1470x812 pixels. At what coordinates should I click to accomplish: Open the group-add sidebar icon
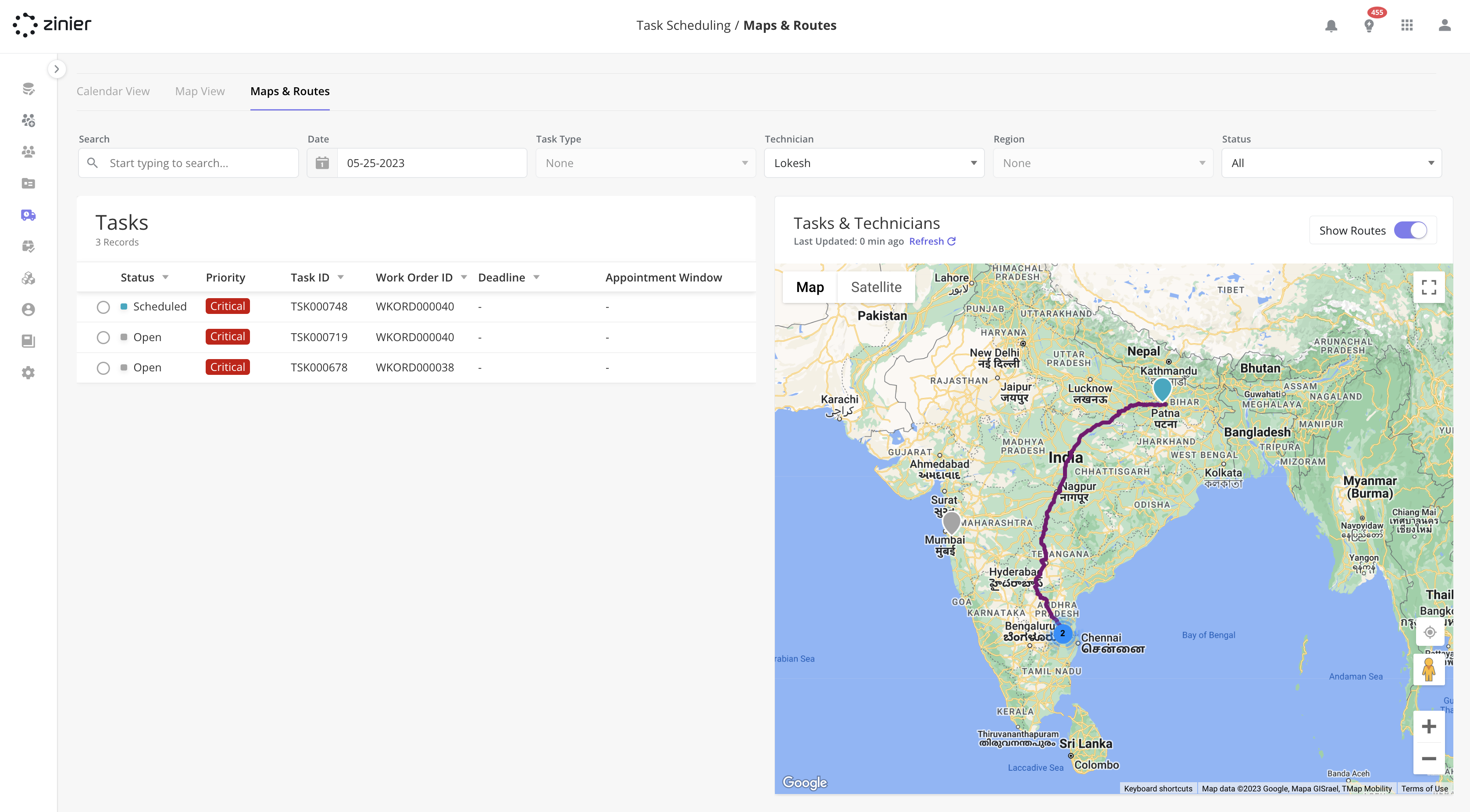pos(28,120)
